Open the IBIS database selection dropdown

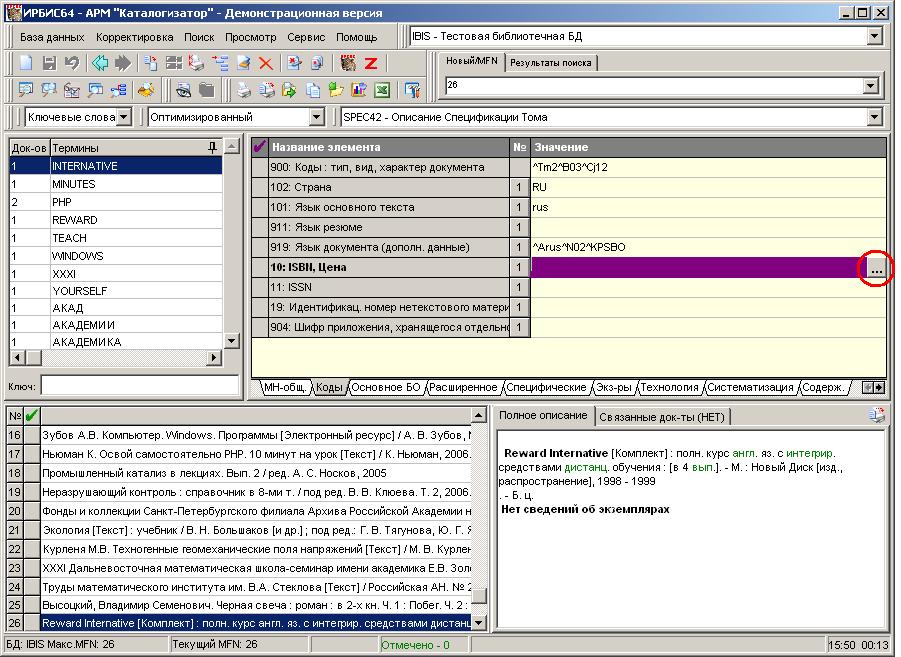click(875, 37)
